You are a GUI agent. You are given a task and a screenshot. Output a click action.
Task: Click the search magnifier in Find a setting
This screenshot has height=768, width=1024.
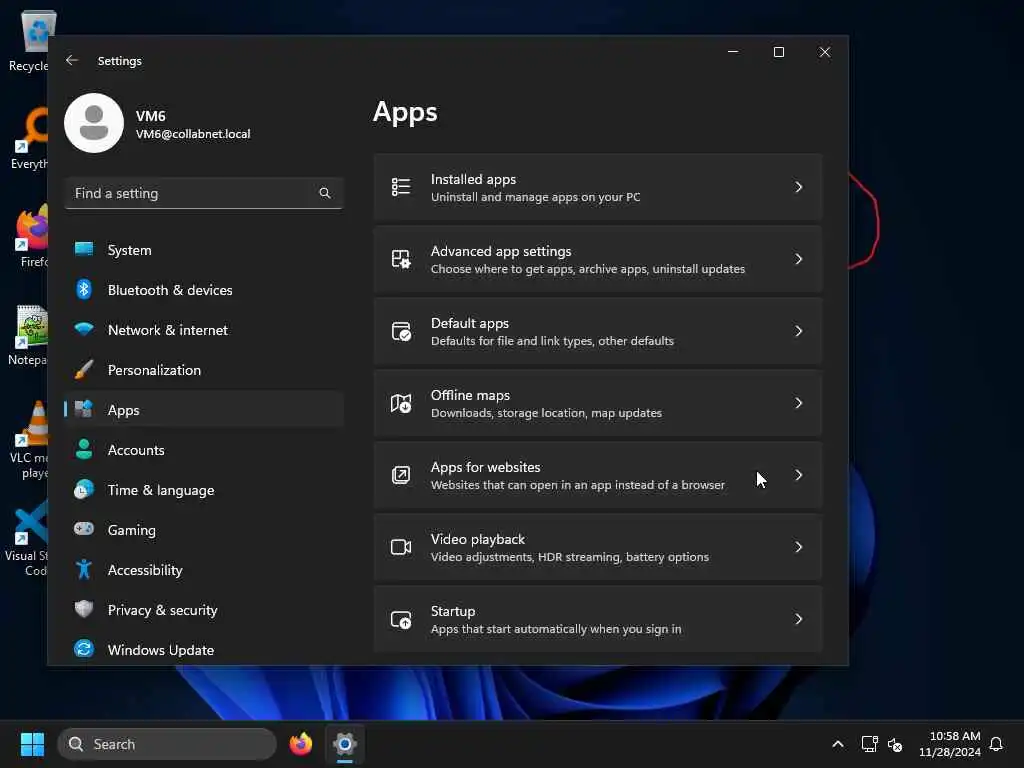(x=325, y=193)
